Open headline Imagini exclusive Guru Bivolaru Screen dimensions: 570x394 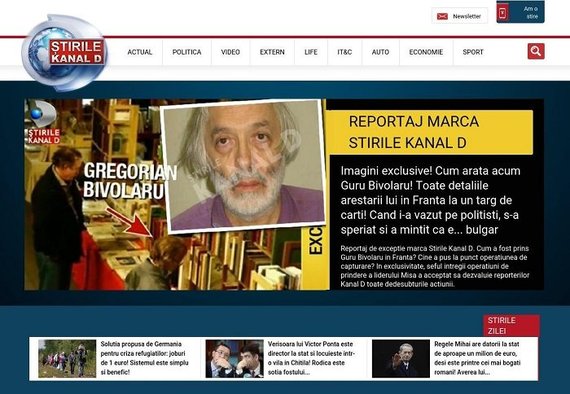pos(431,200)
